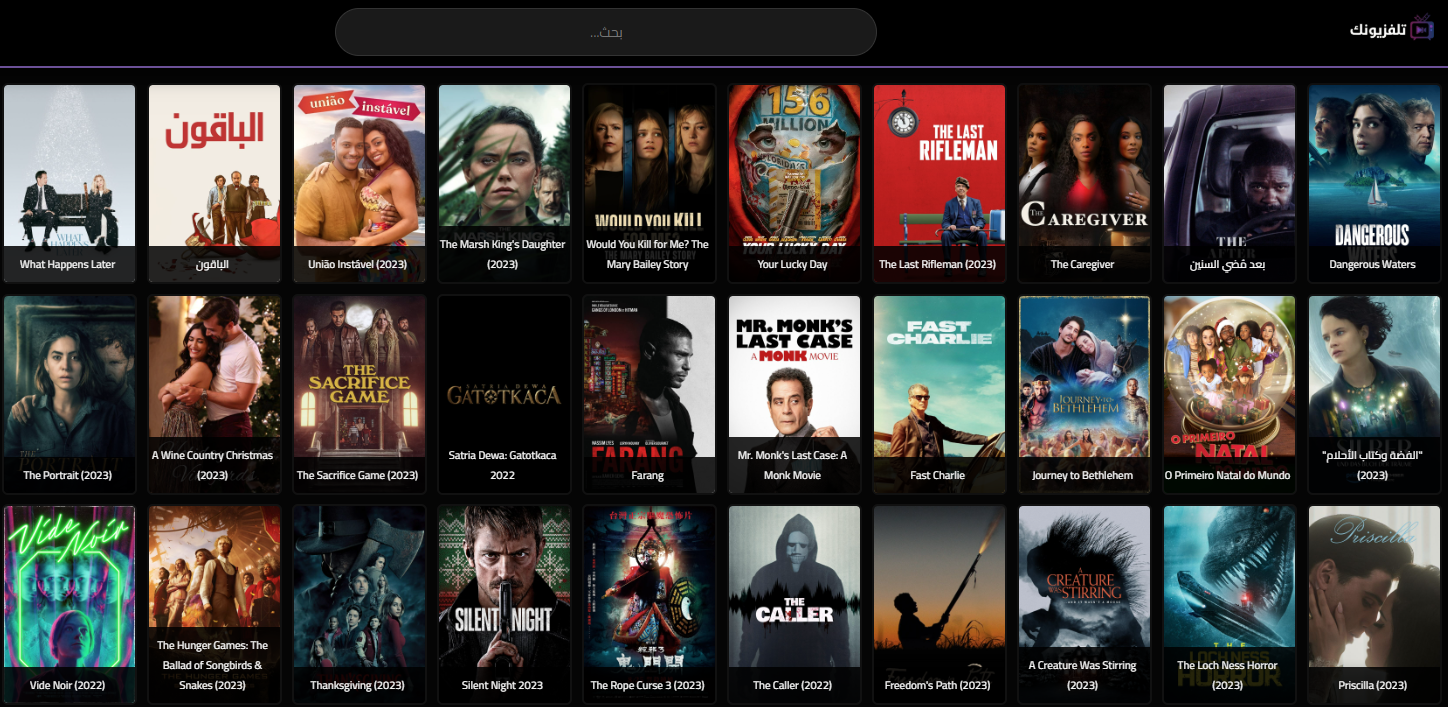The width and height of the screenshot is (1448, 707).
Task: Open Priscilla (2023) movie poster
Action: coord(1375,604)
